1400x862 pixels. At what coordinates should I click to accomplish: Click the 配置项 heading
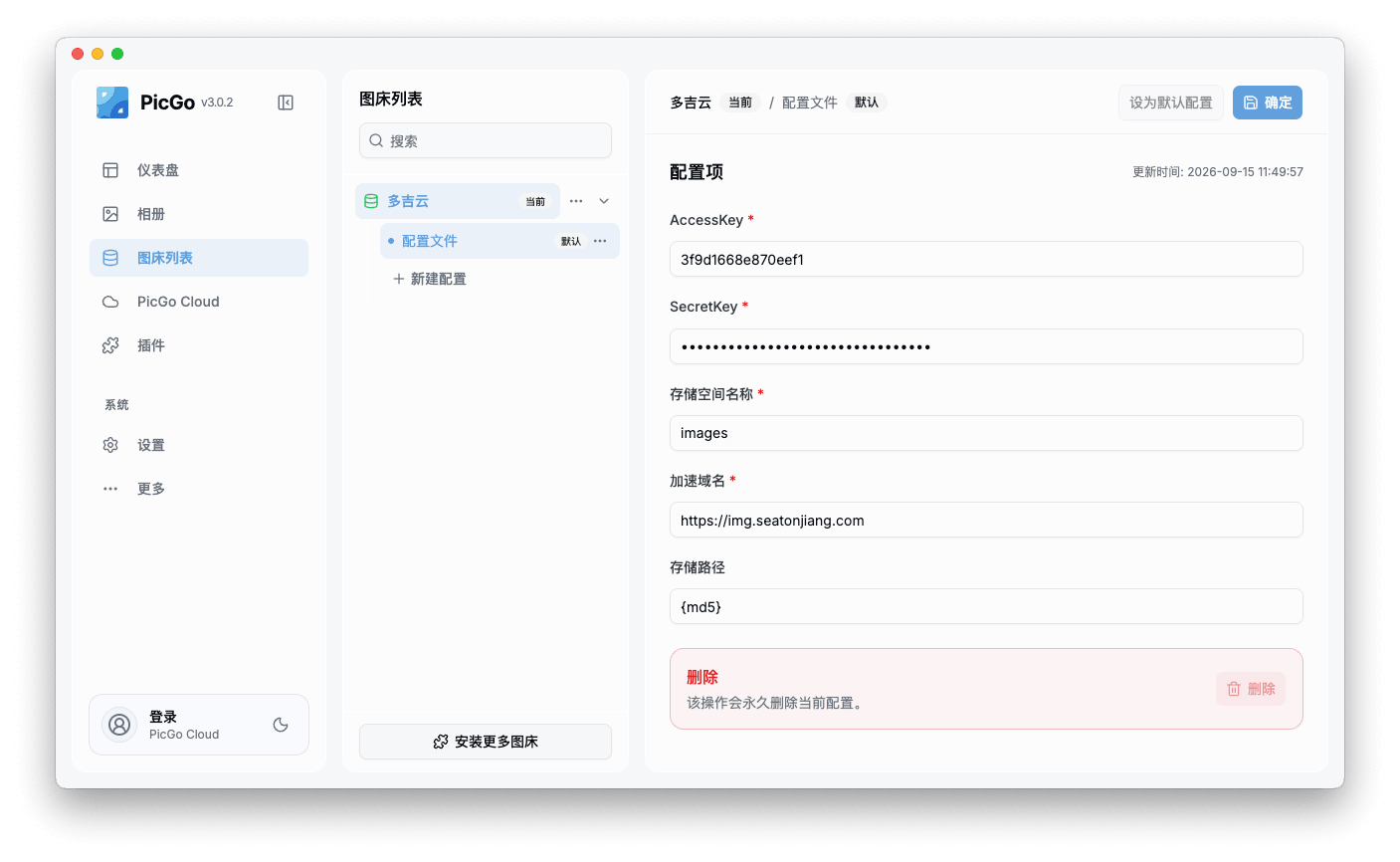click(x=697, y=172)
